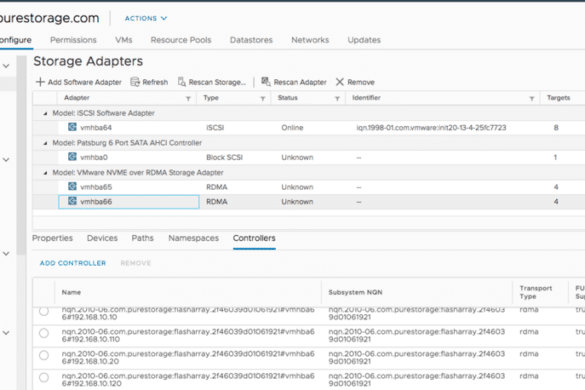Switch to the Configure tab
Viewport: 585px width, 390px height.
16,40
